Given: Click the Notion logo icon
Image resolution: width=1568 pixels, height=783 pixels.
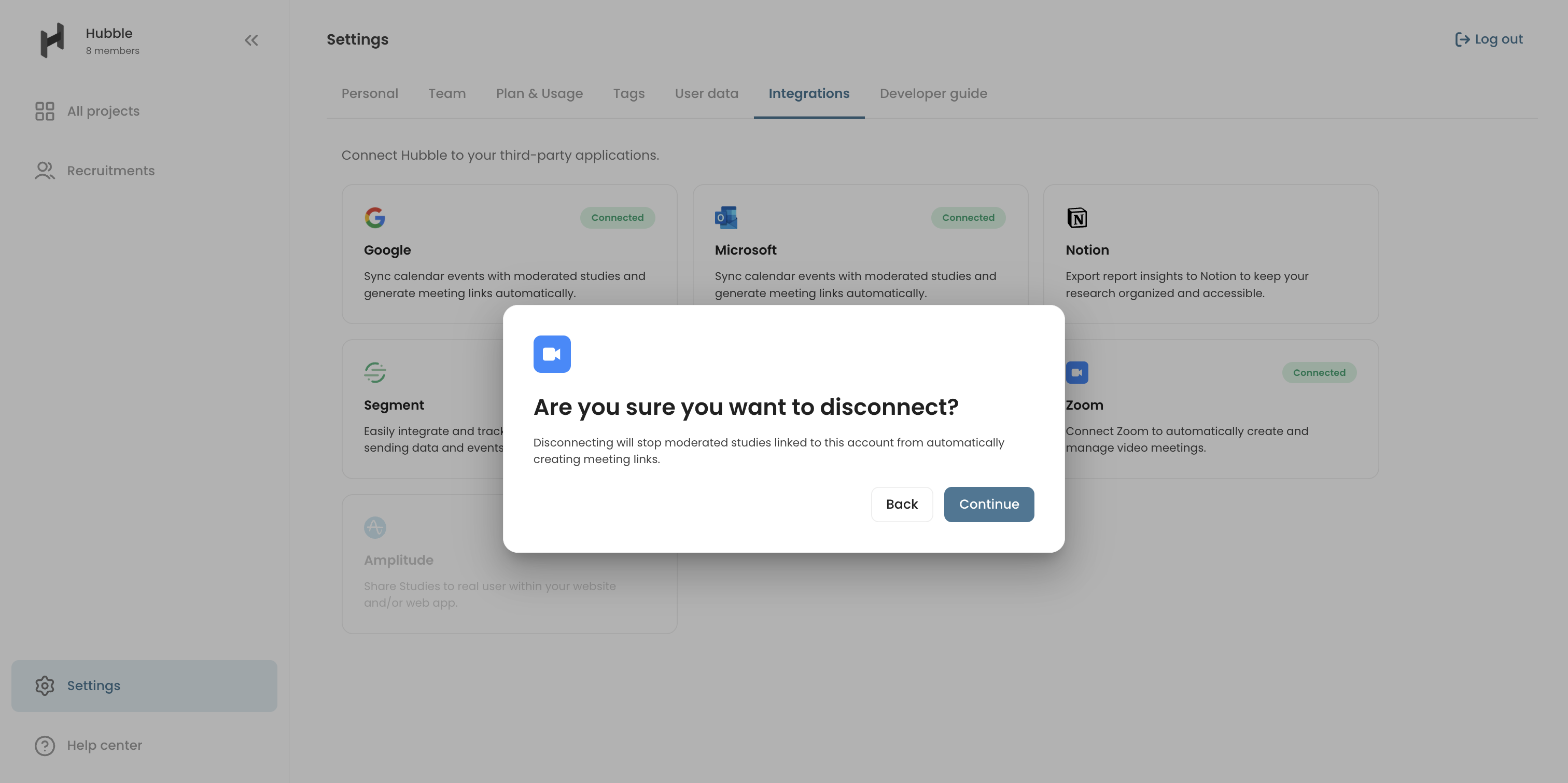Looking at the screenshot, I should [1077, 217].
